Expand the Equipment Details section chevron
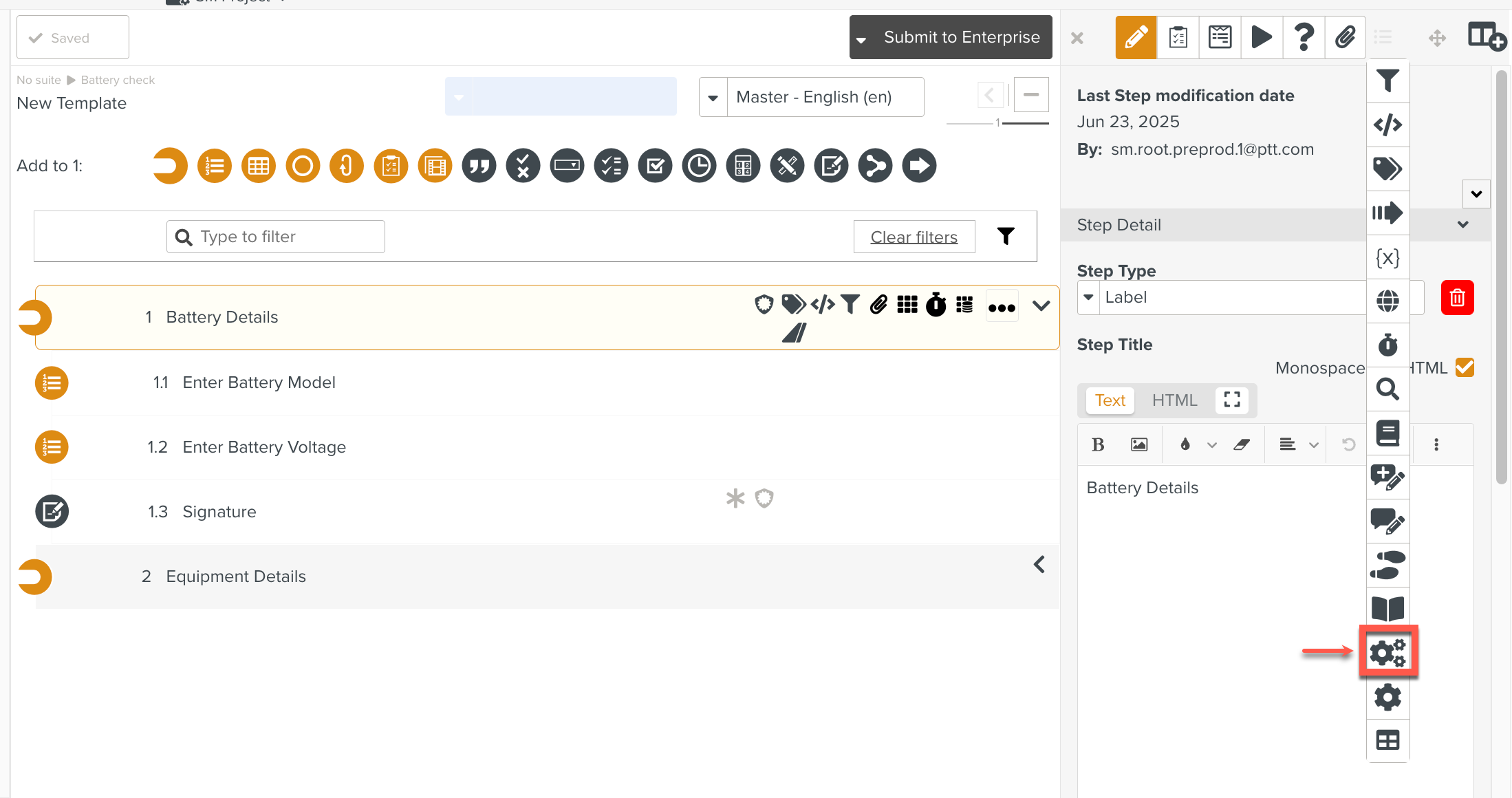 1039,565
